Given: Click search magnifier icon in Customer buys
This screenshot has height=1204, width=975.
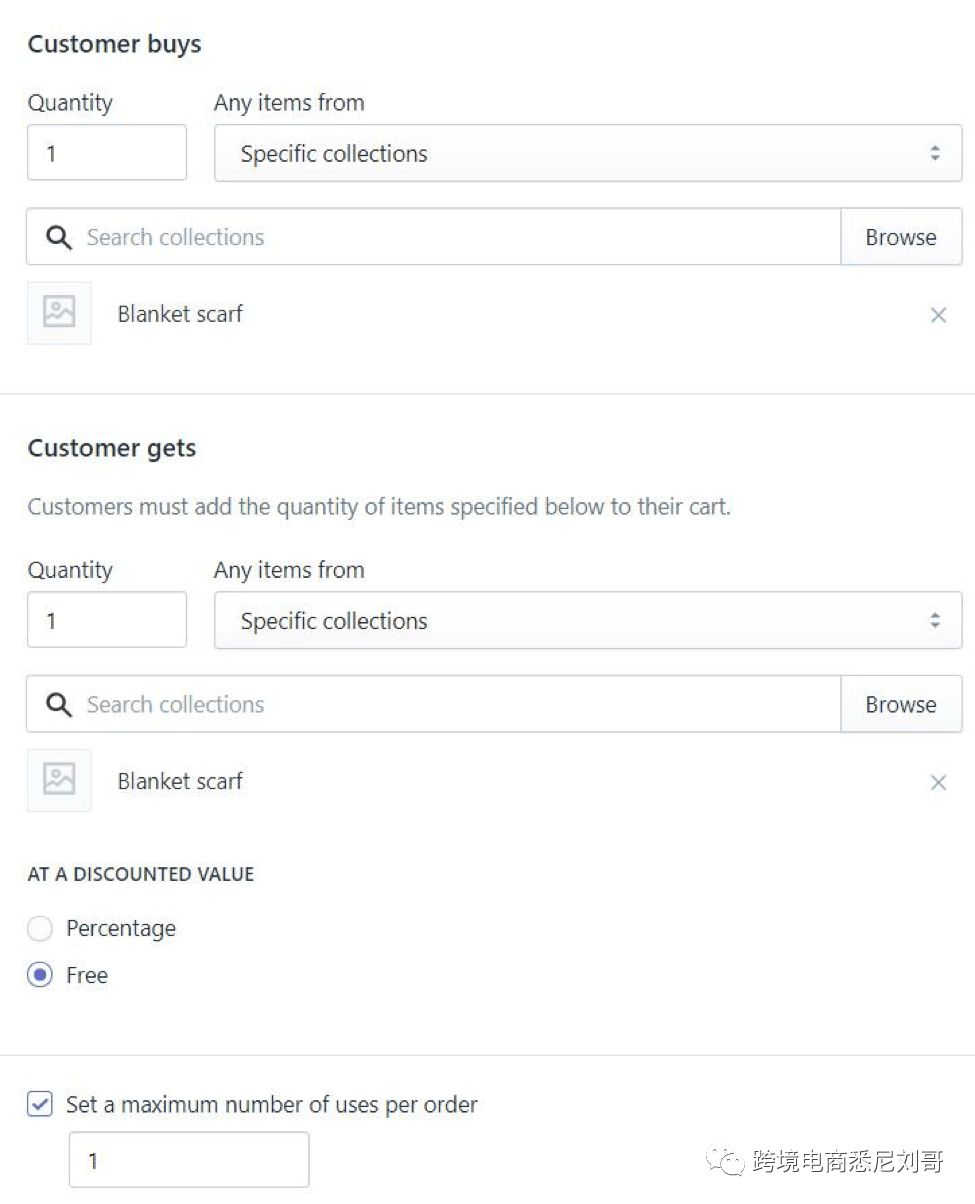Looking at the screenshot, I should [59, 238].
